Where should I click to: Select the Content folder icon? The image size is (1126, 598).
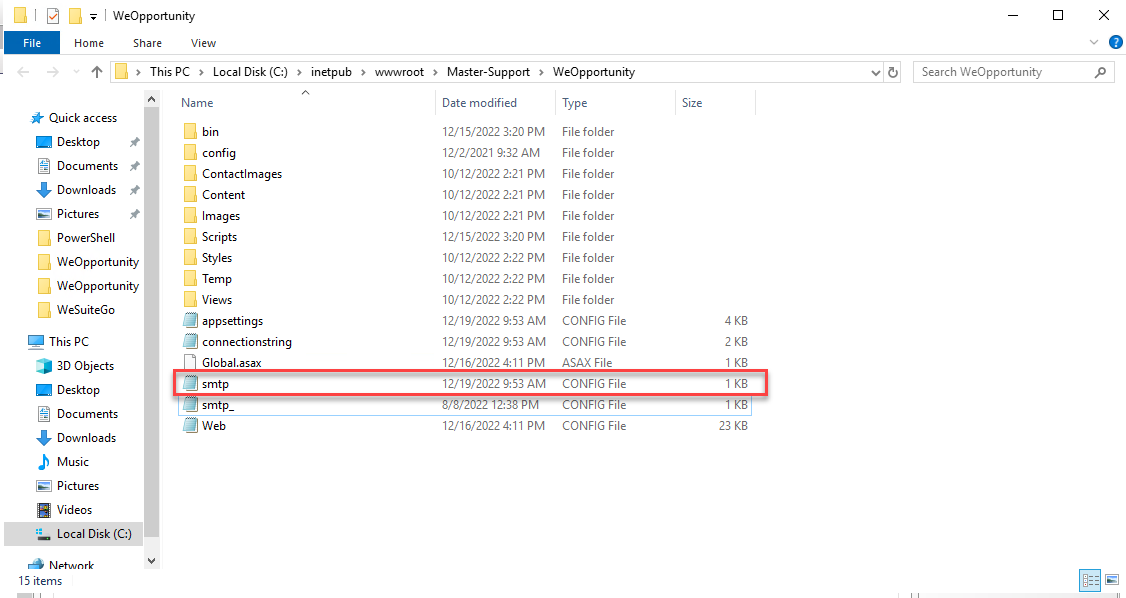190,195
